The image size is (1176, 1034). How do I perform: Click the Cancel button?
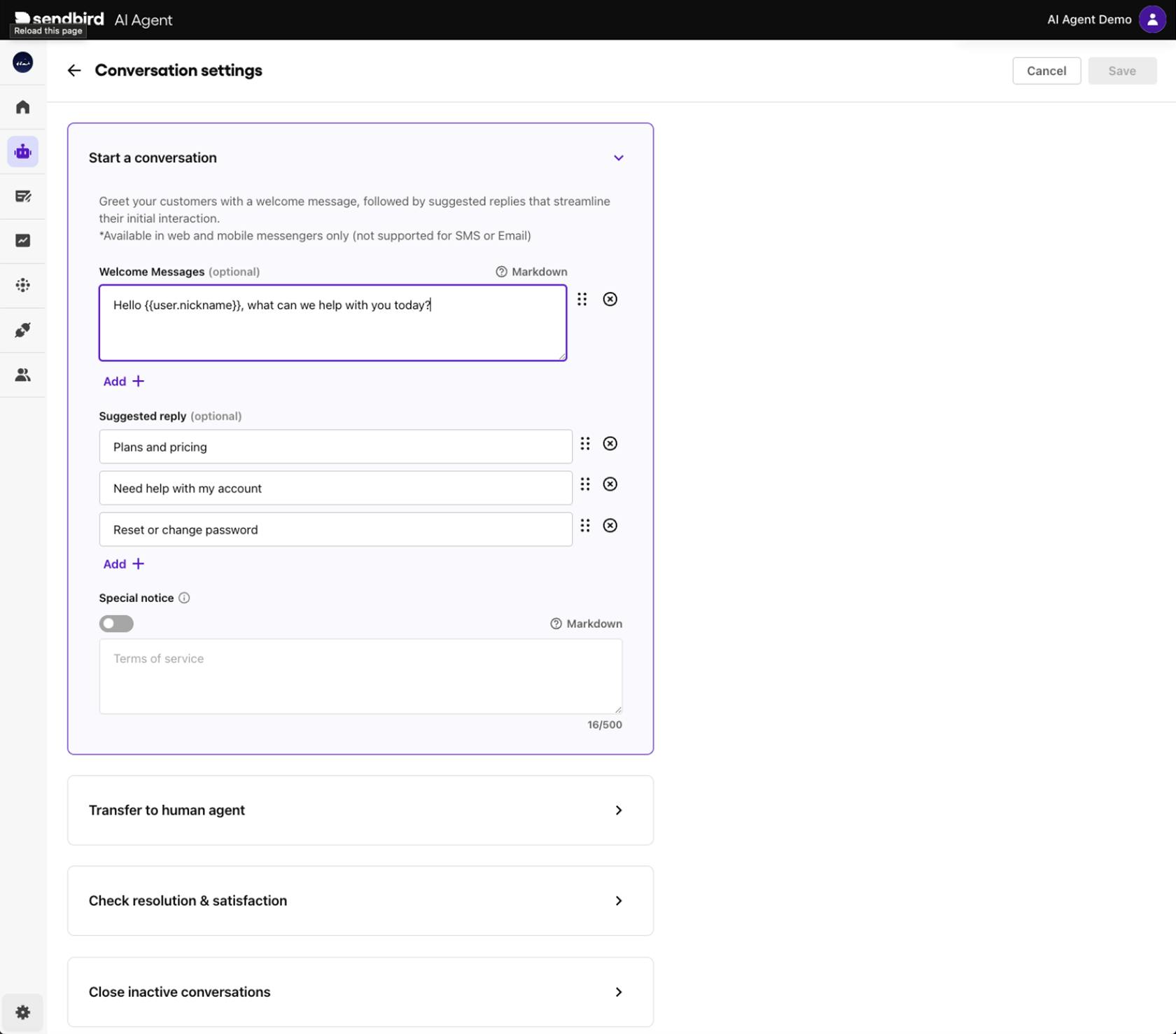click(x=1046, y=71)
